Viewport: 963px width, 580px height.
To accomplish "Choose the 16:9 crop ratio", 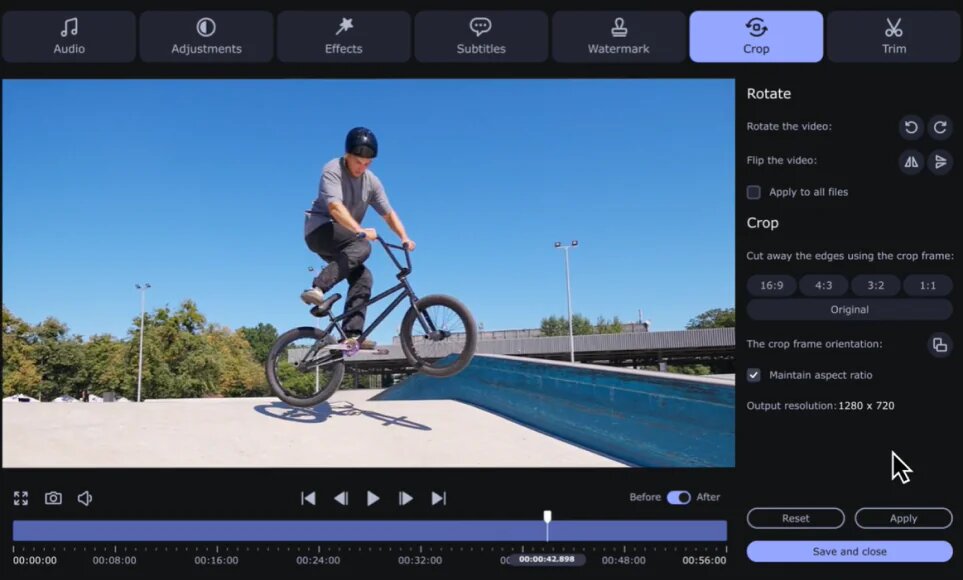I will (771, 285).
